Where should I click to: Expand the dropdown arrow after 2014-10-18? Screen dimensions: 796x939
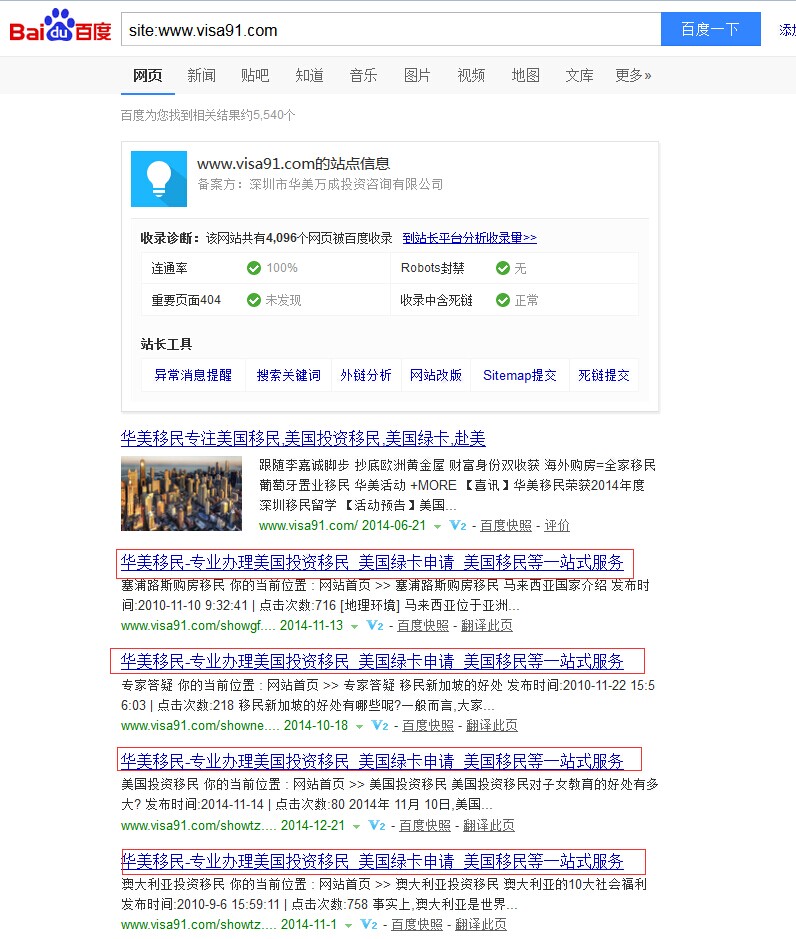click(x=359, y=726)
